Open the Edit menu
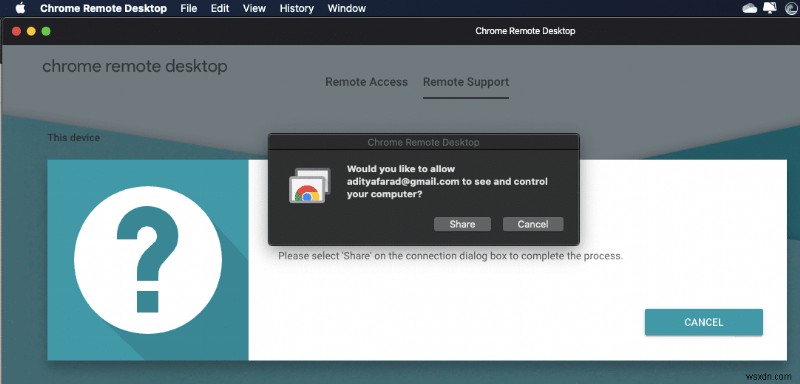This screenshot has width=800, height=384. [x=220, y=8]
